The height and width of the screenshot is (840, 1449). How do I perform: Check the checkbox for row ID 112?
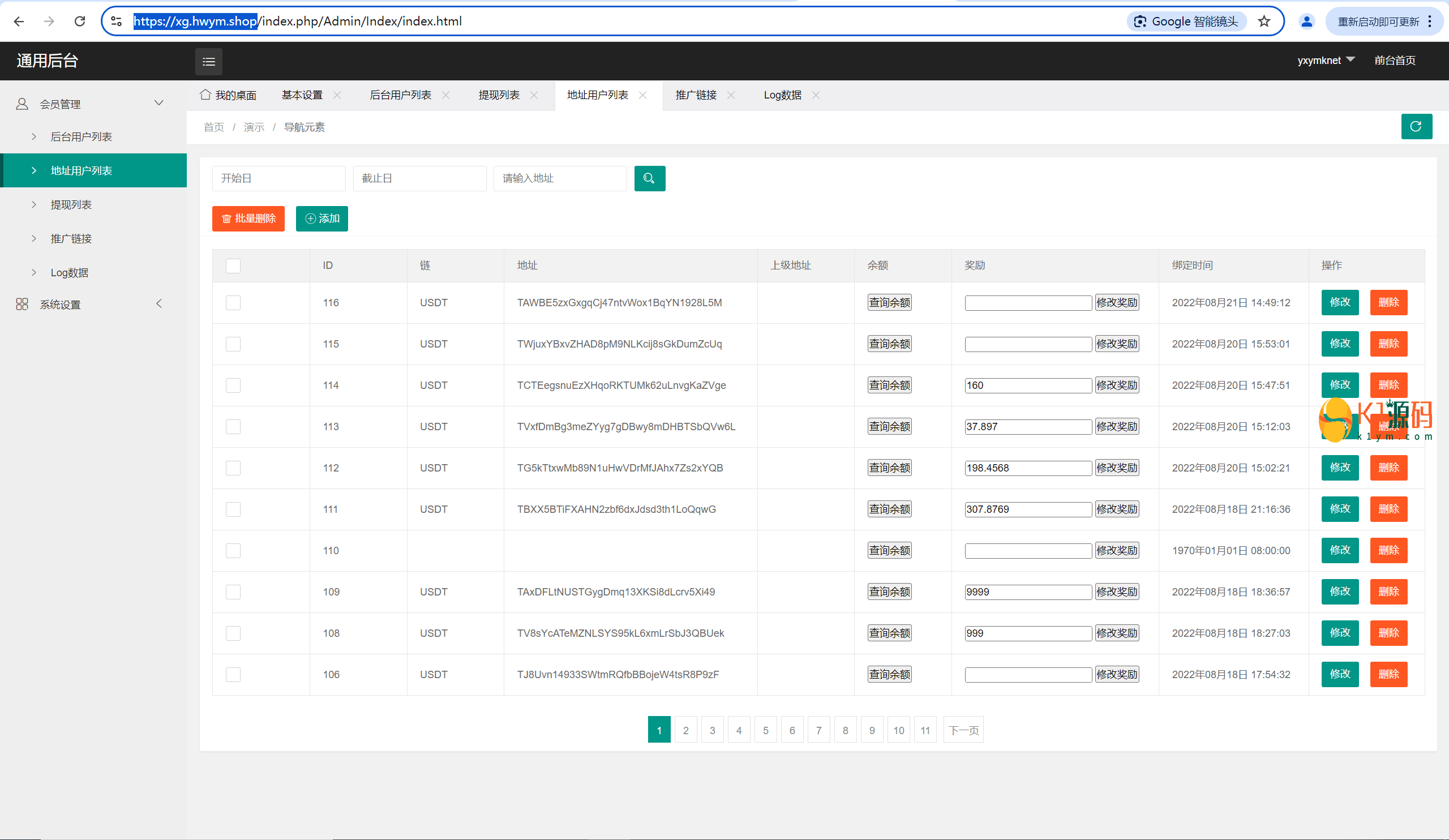point(233,468)
